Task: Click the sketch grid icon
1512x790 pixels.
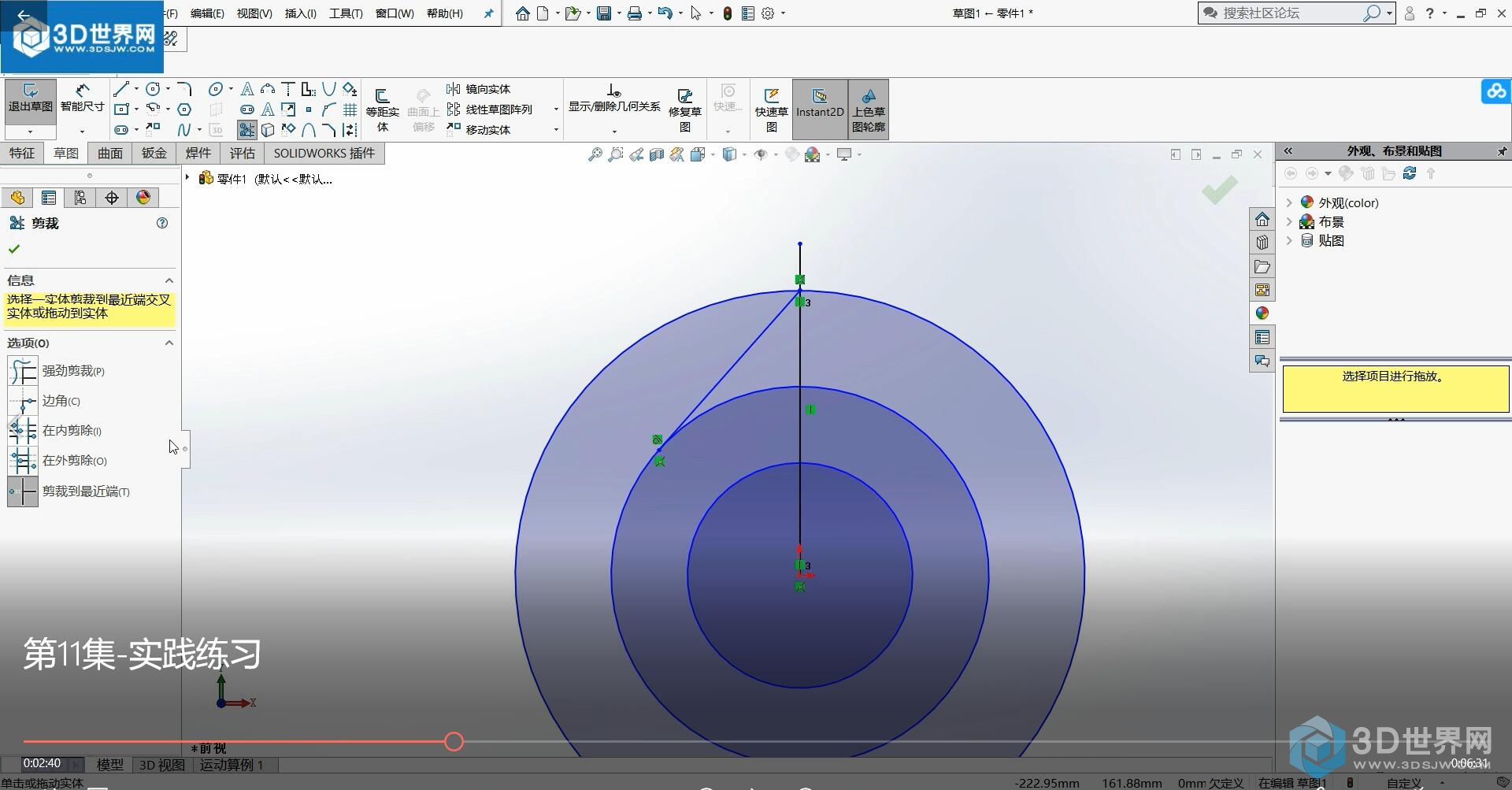Action: pyautogui.click(x=350, y=109)
